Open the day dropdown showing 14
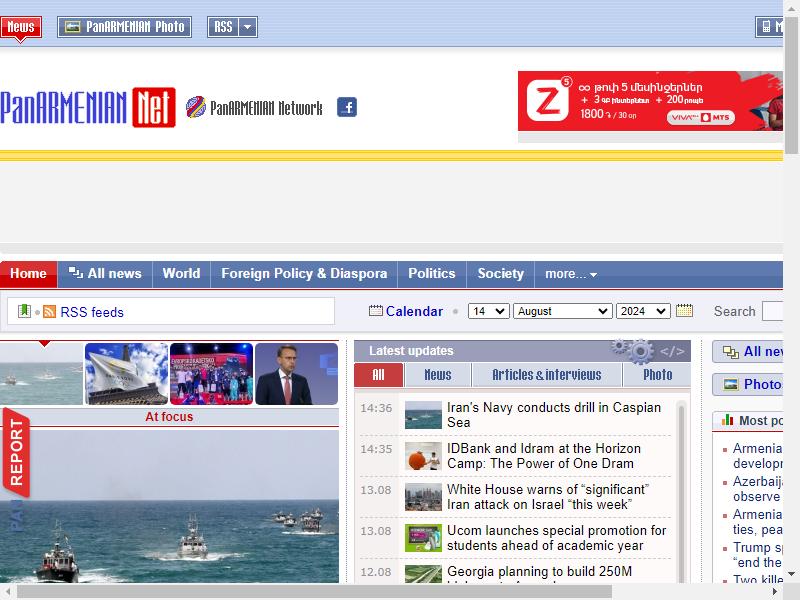Screen dimensions: 800x600 (488, 311)
